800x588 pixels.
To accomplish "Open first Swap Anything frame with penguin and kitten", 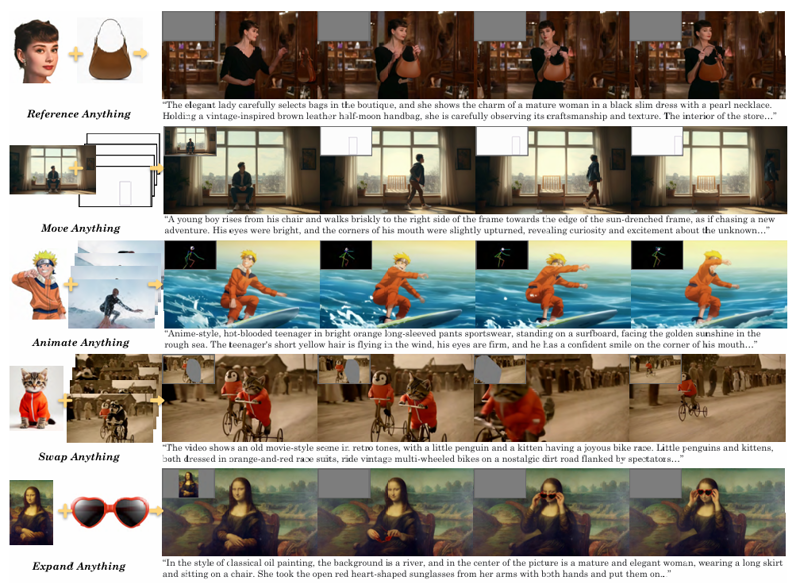I will point(240,398).
